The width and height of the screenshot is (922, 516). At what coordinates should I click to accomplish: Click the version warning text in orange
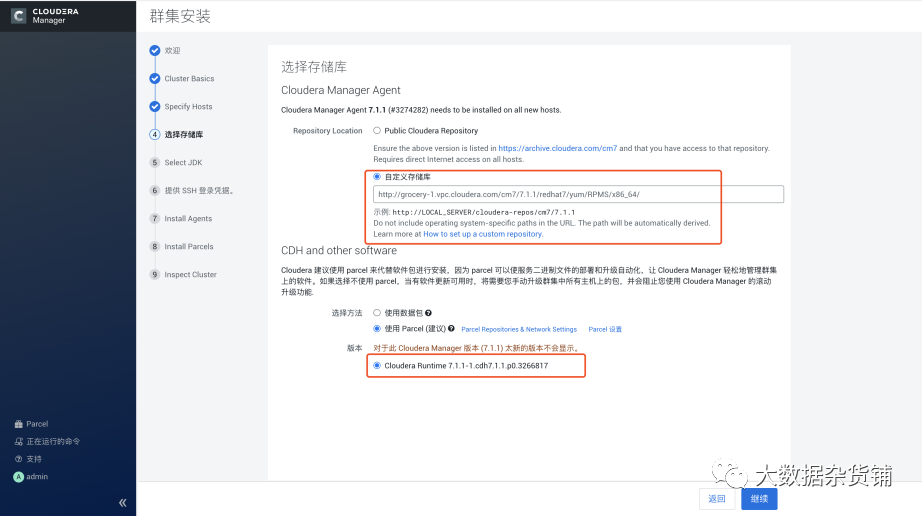pos(477,348)
